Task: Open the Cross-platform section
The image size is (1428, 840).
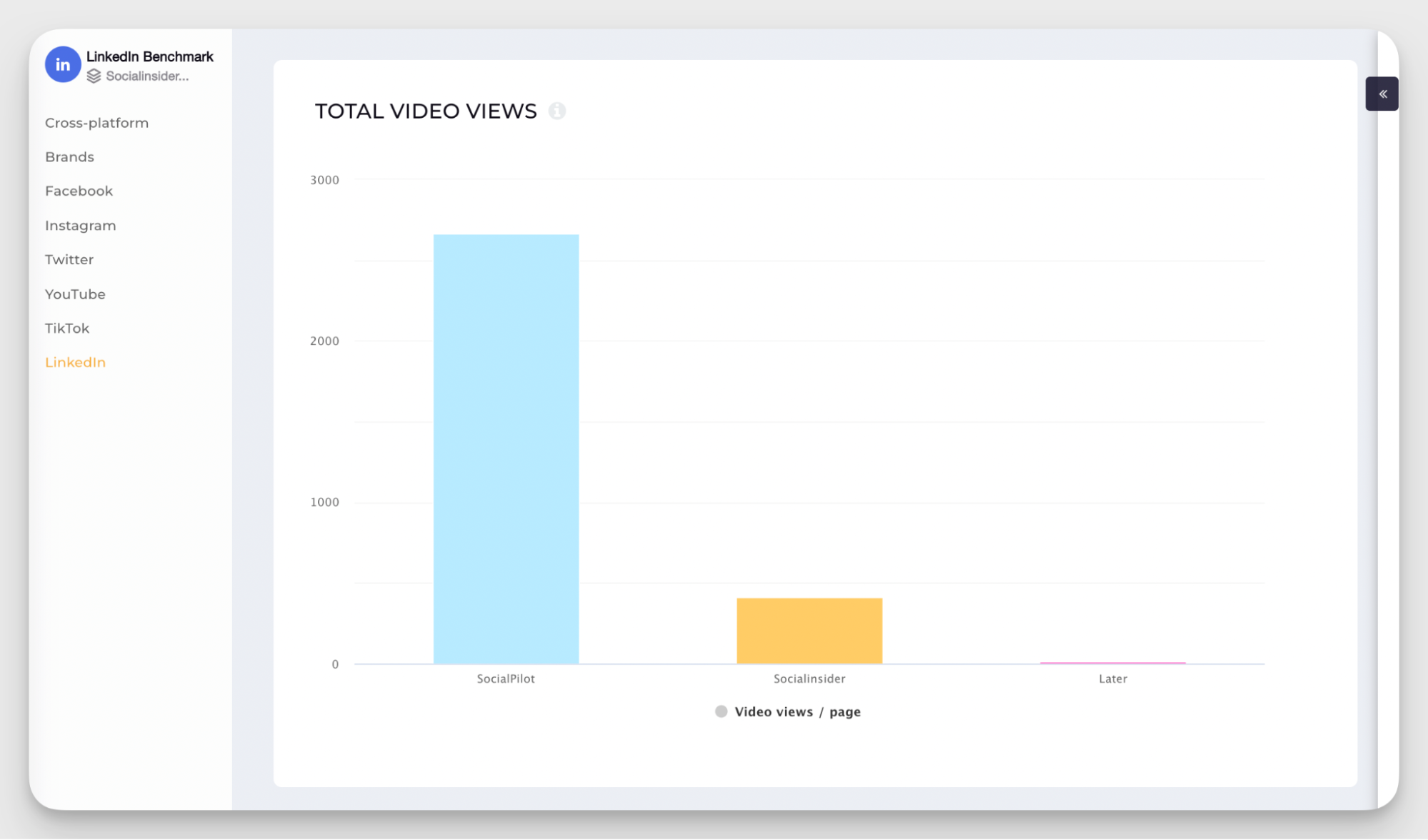Action: [x=97, y=123]
